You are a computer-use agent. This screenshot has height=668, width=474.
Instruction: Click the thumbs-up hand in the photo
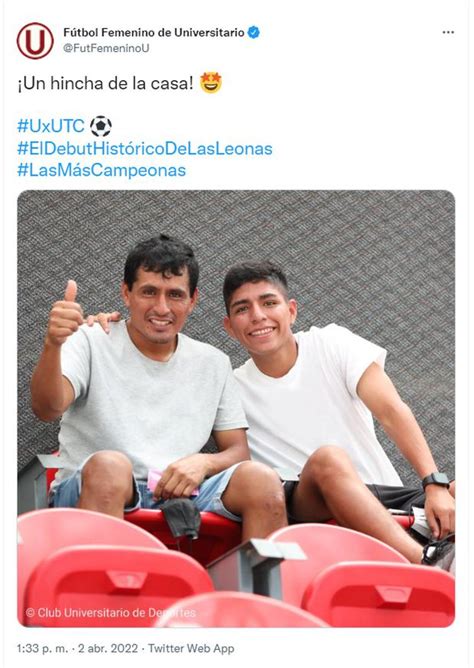coord(64,313)
